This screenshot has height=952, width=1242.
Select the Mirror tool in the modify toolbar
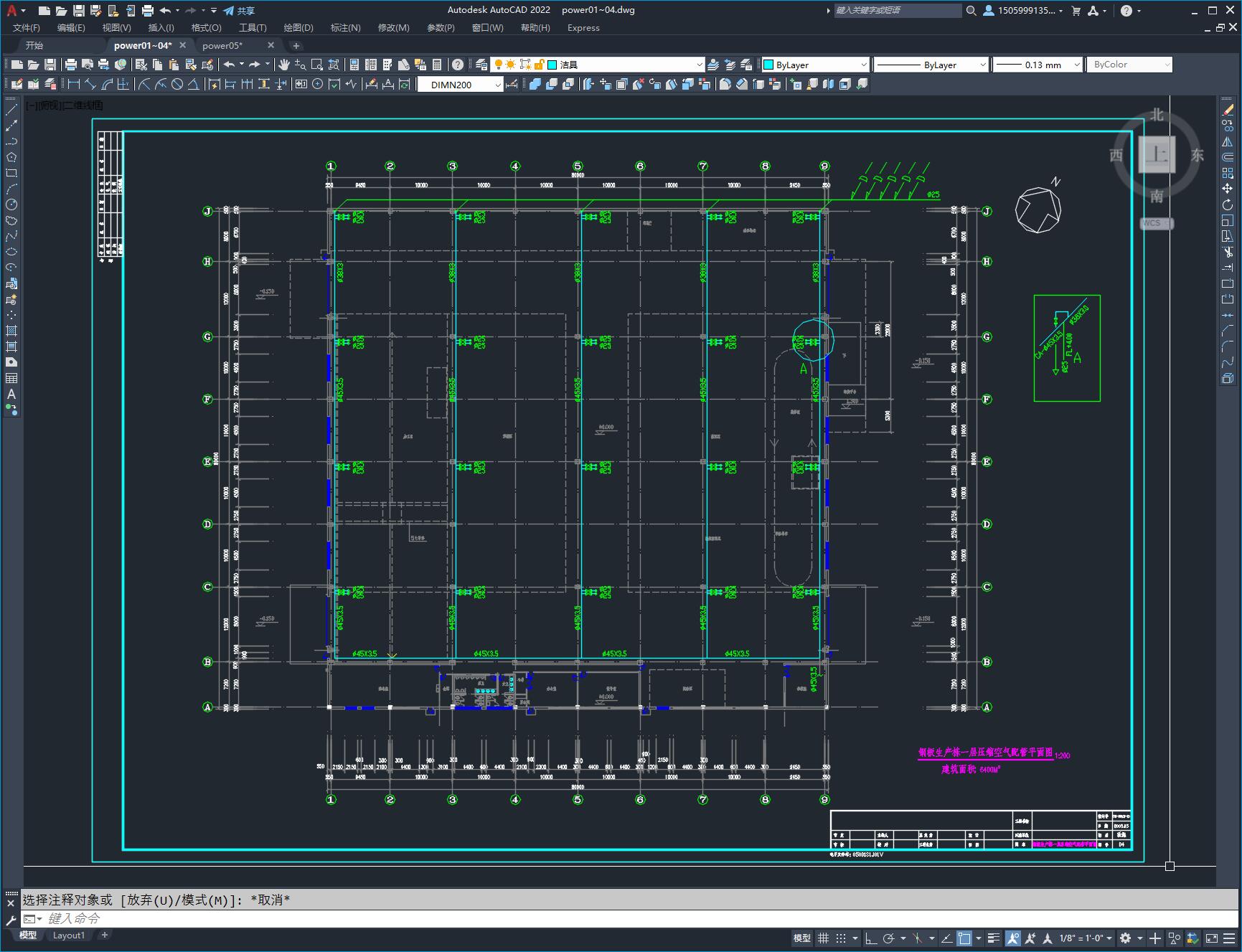tap(1228, 141)
